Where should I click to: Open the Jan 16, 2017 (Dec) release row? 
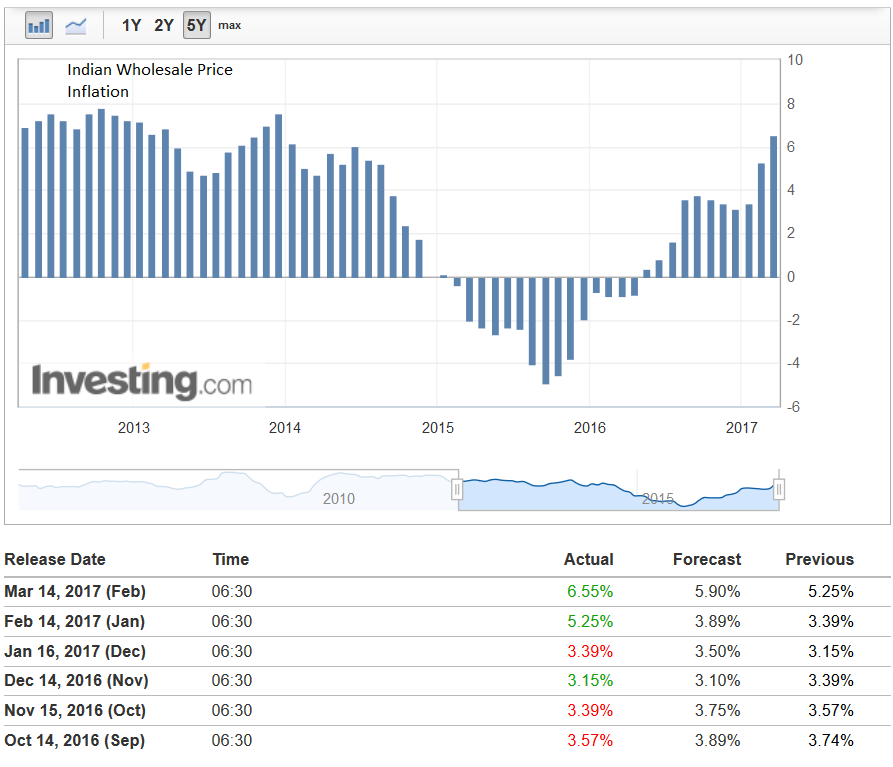75,651
